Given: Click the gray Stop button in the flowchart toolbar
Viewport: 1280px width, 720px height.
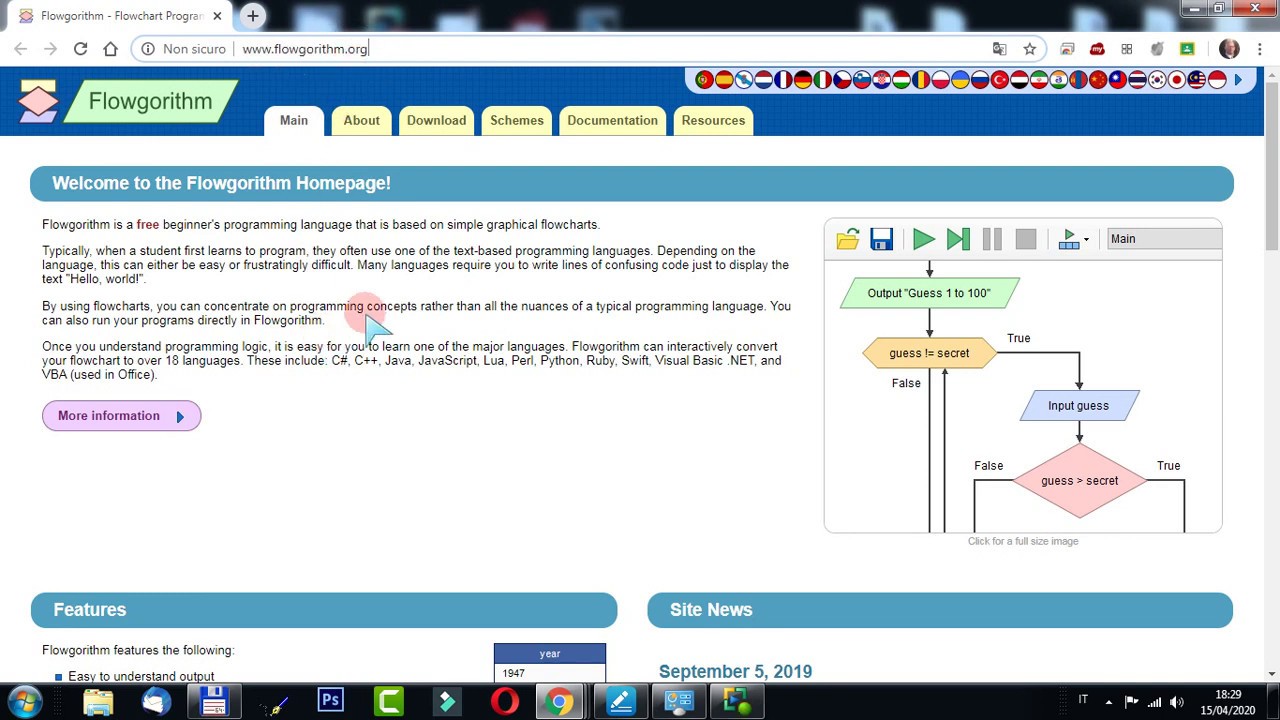Looking at the screenshot, I should click(1026, 239).
